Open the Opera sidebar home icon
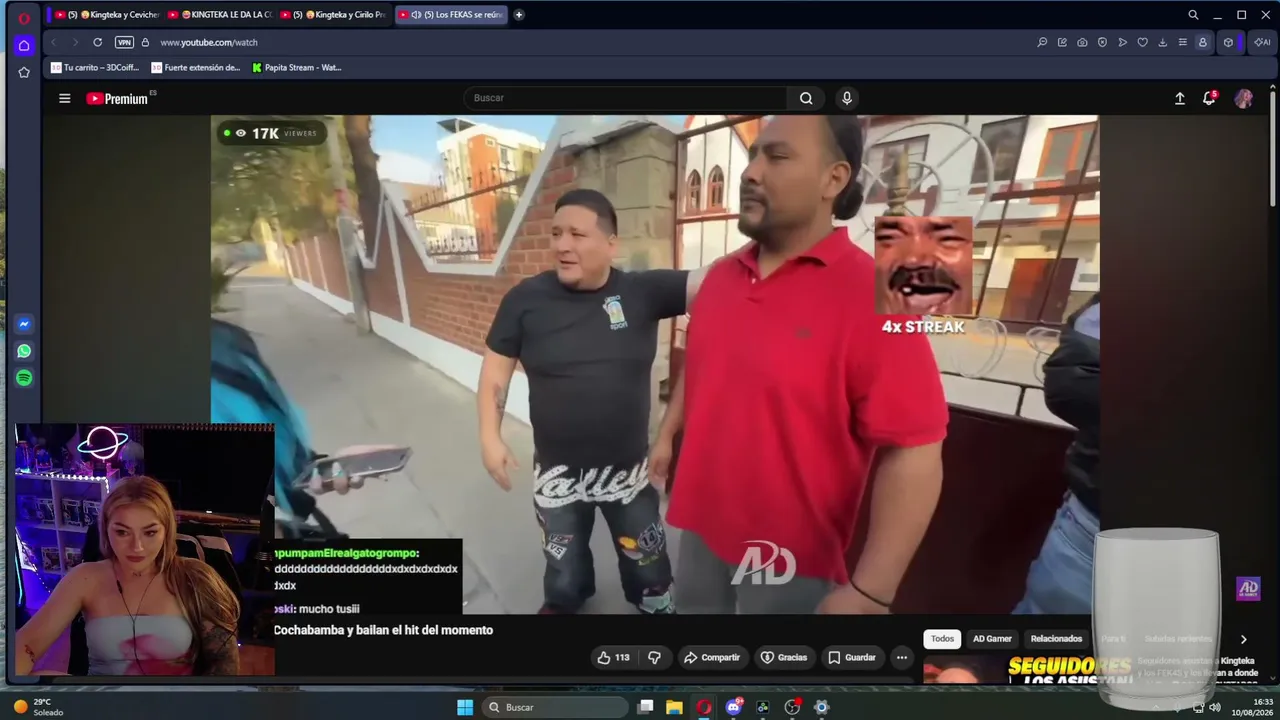The width and height of the screenshot is (1280, 720). [x=24, y=45]
